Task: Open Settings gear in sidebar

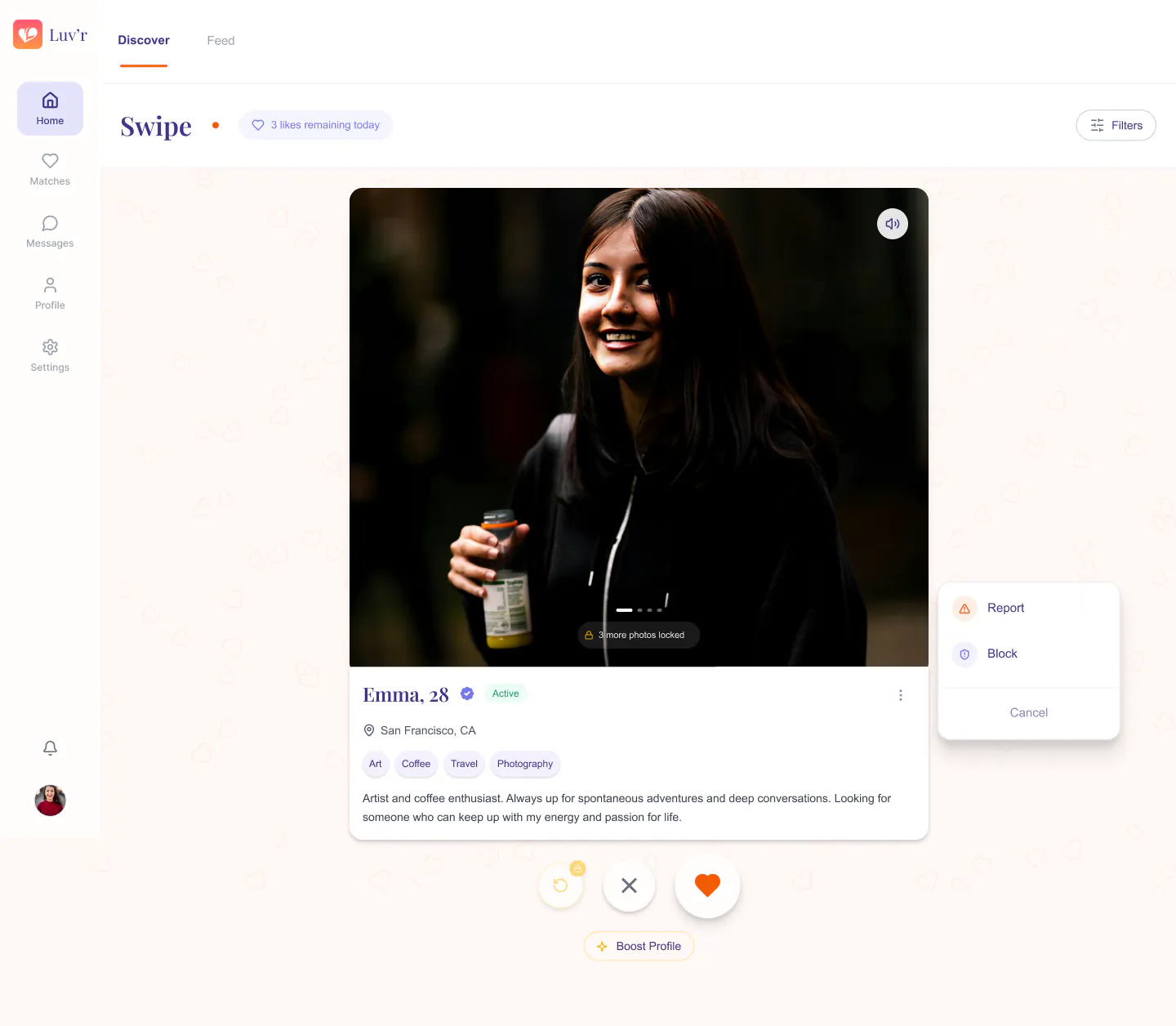Action: tap(50, 356)
